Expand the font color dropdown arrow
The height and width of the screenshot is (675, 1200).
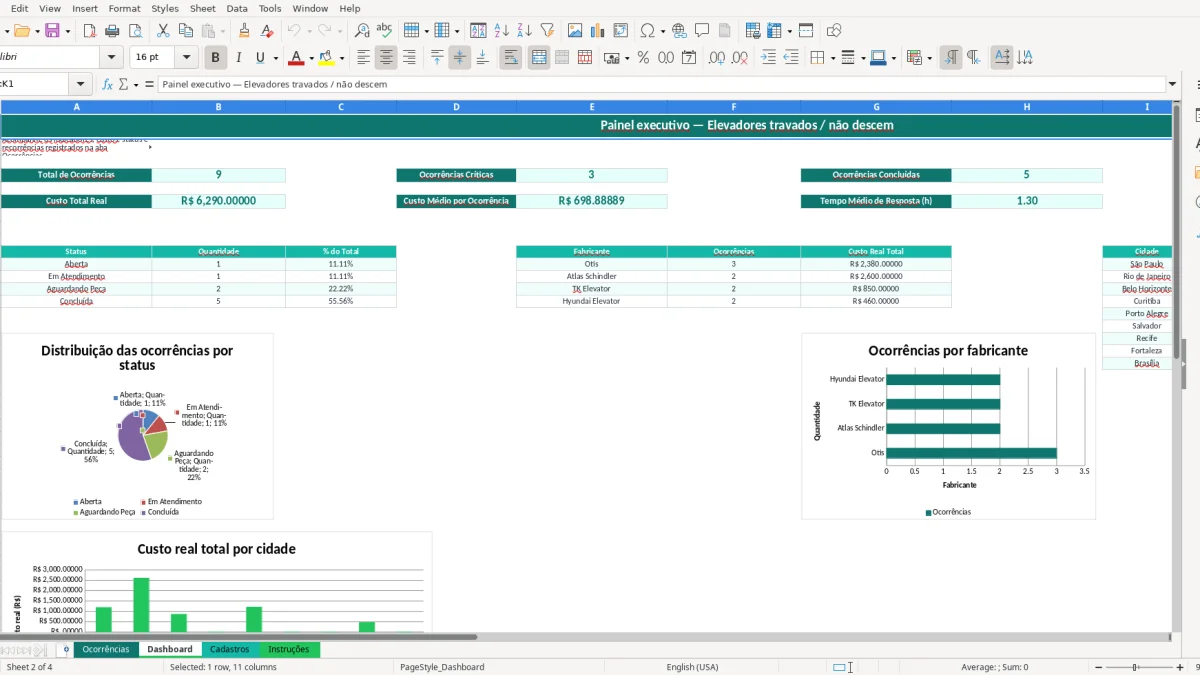(x=311, y=58)
